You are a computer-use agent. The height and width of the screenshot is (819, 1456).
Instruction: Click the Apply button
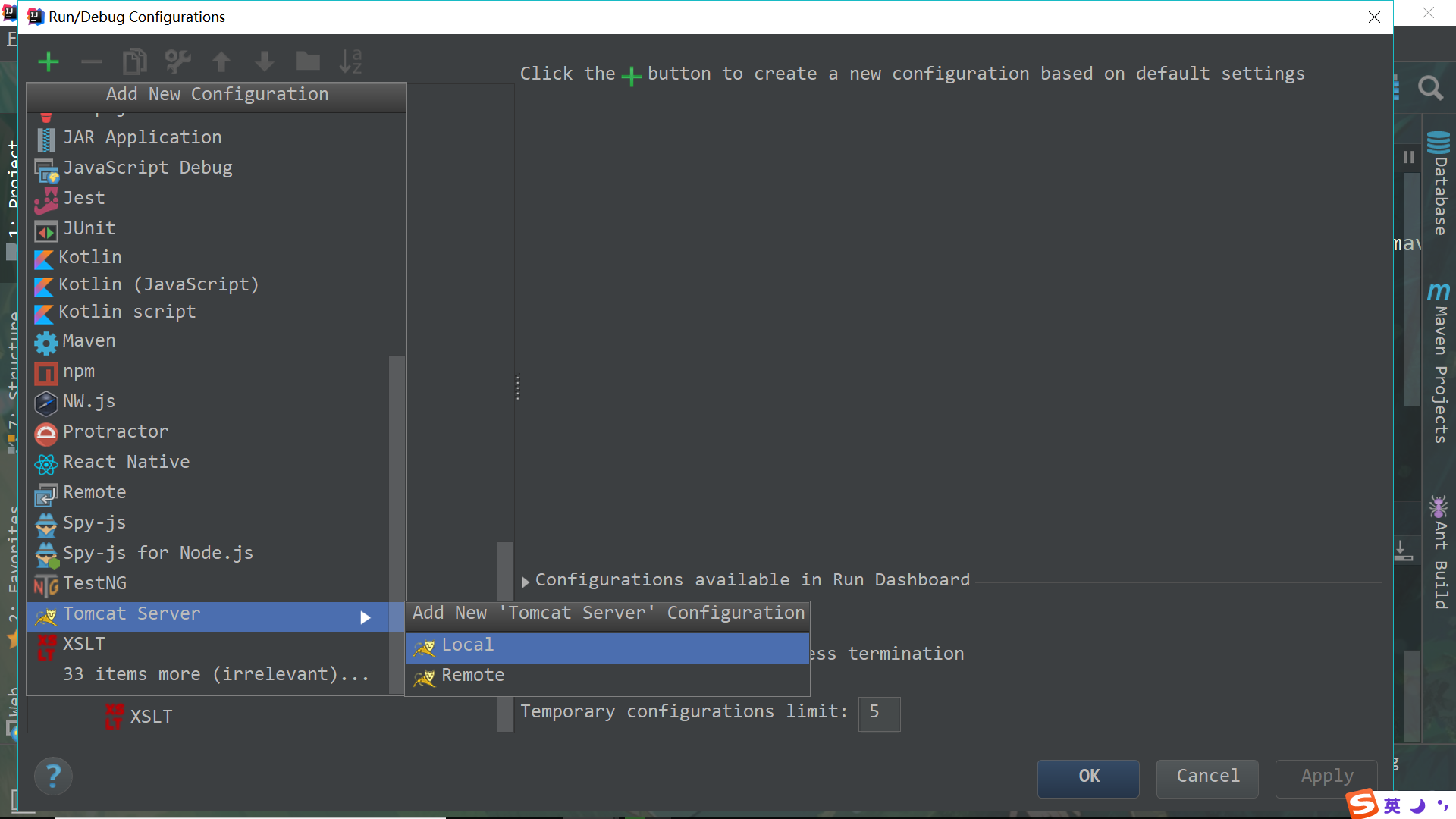click(1326, 777)
